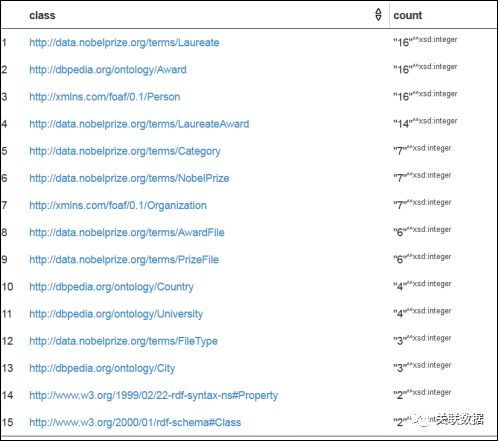
Task: Select the "4" count for Country row
Action: [x=422, y=286]
